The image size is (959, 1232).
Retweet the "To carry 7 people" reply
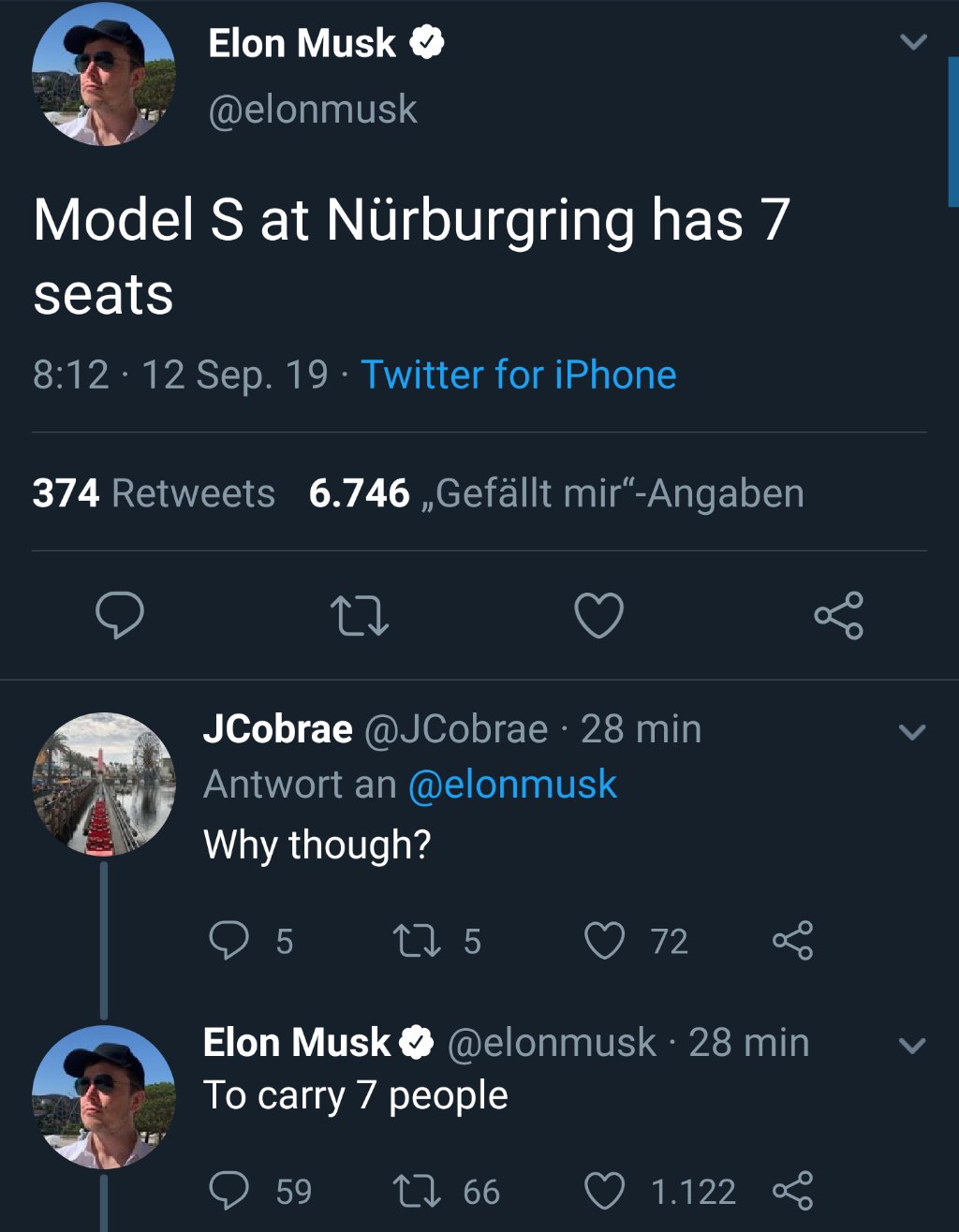pos(417,1191)
